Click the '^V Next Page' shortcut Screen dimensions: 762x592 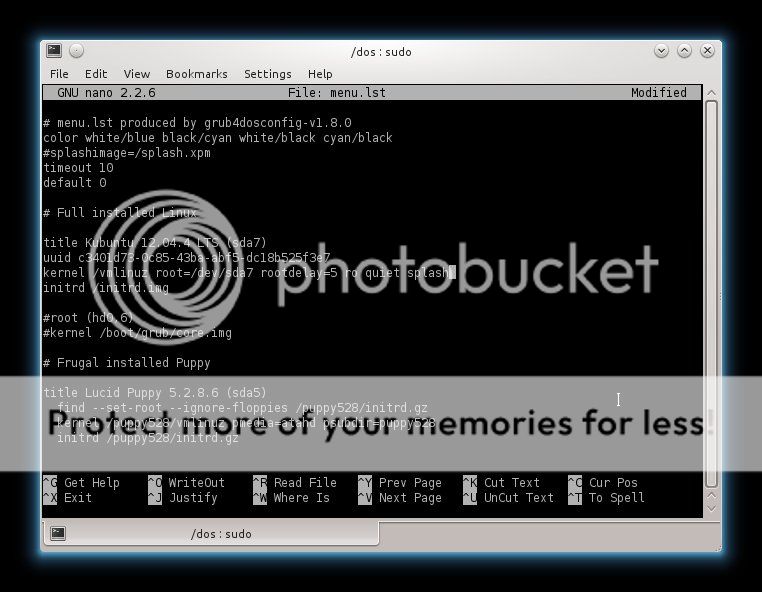[x=400, y=498]
